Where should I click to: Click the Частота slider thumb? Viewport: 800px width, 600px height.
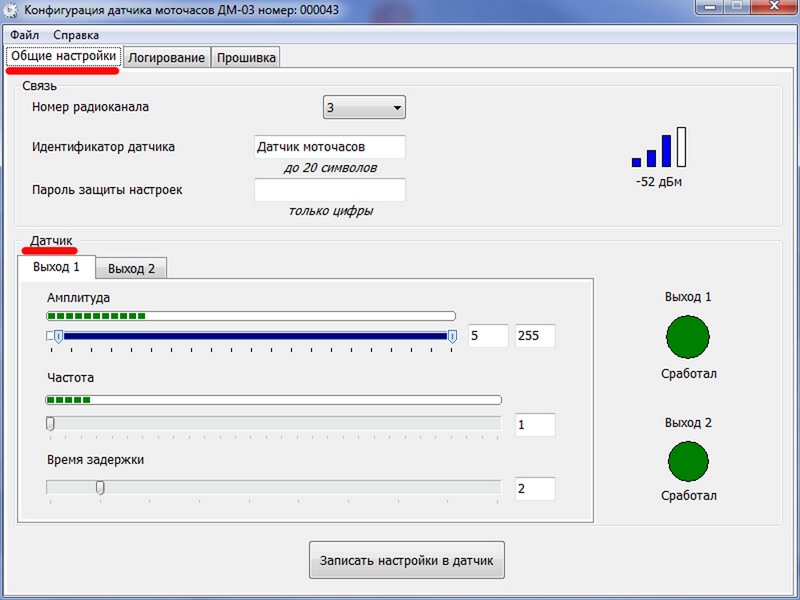tap(50, 423)
